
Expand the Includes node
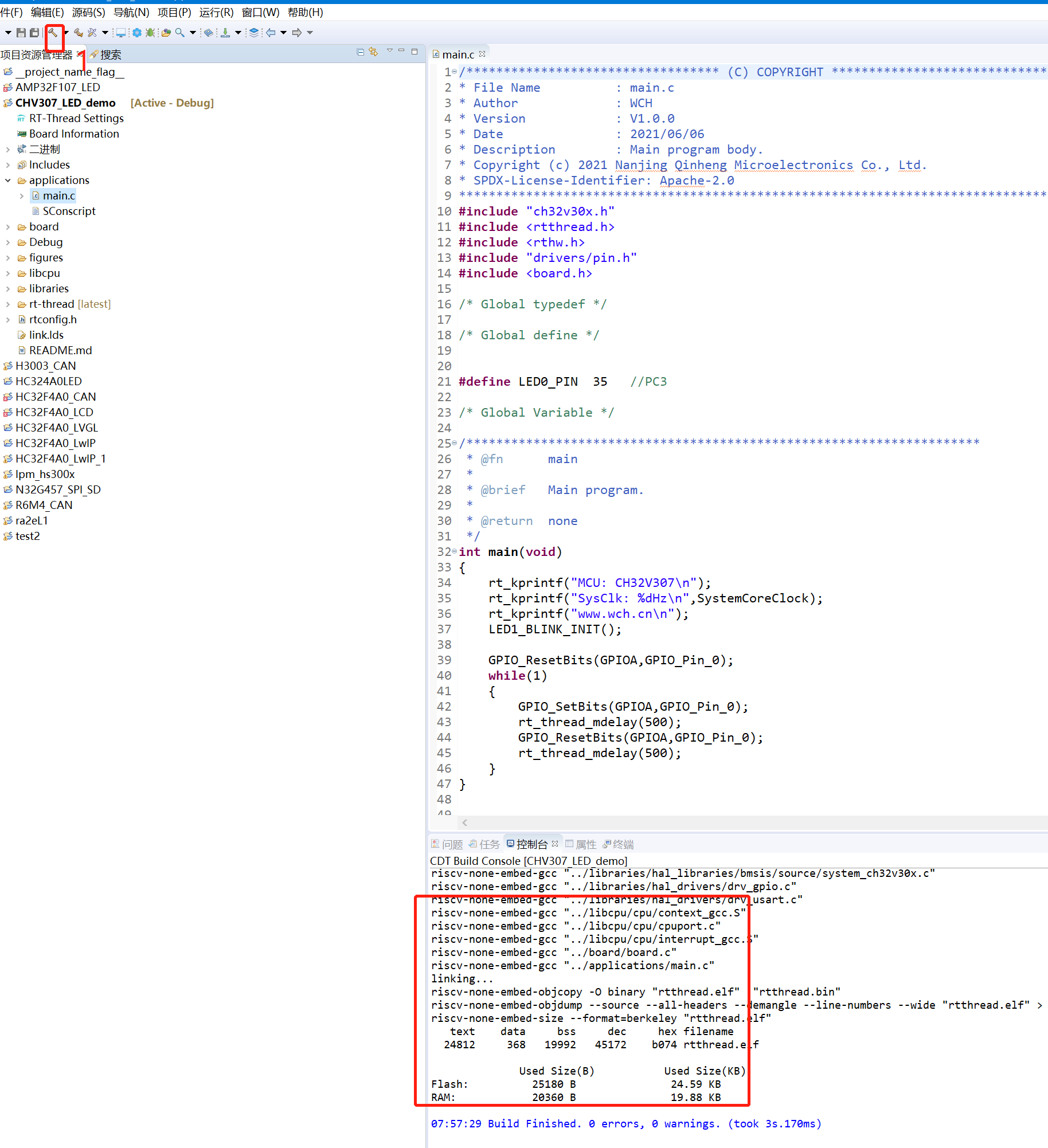pos(8,165)
